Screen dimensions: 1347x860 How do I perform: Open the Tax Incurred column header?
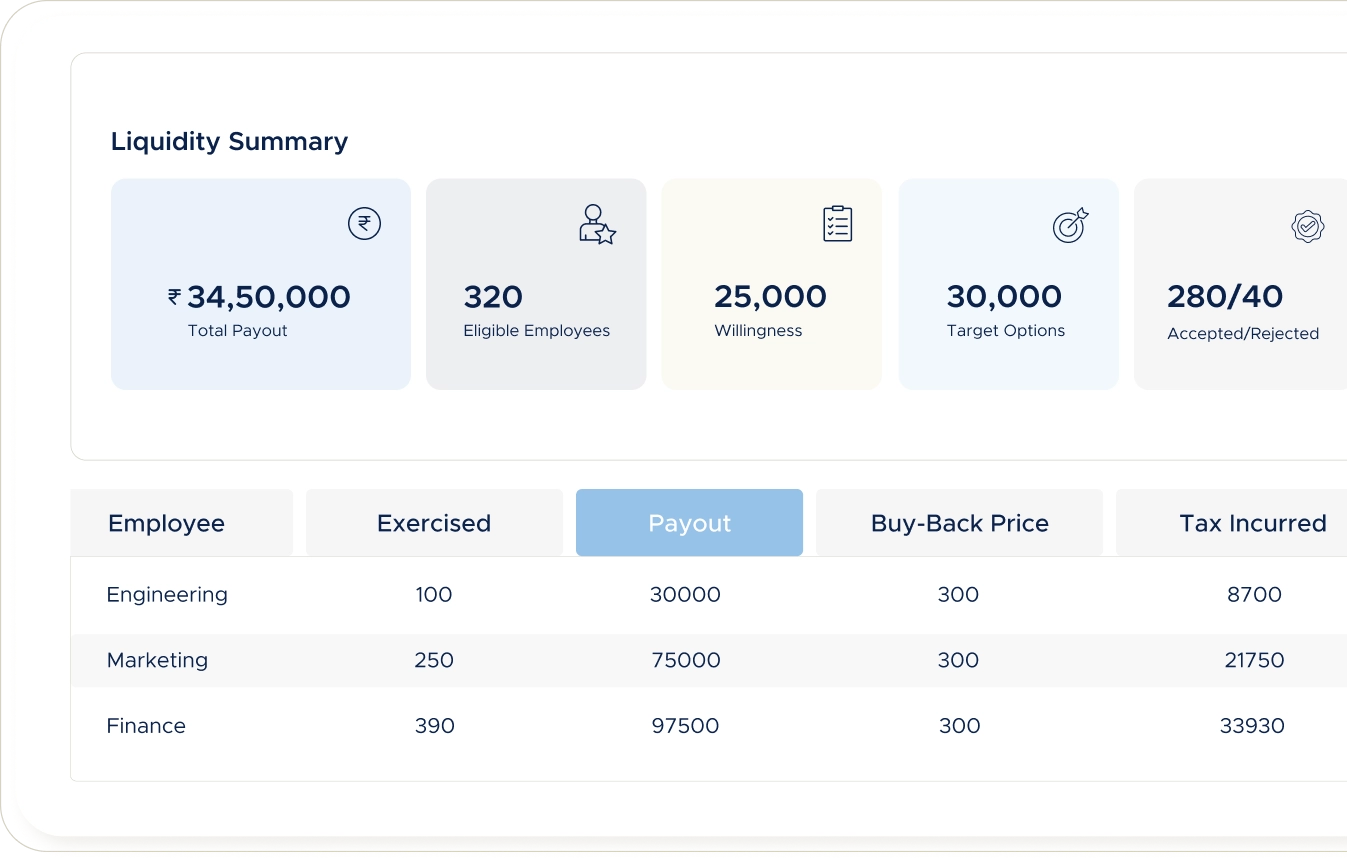pos(1252,523)
